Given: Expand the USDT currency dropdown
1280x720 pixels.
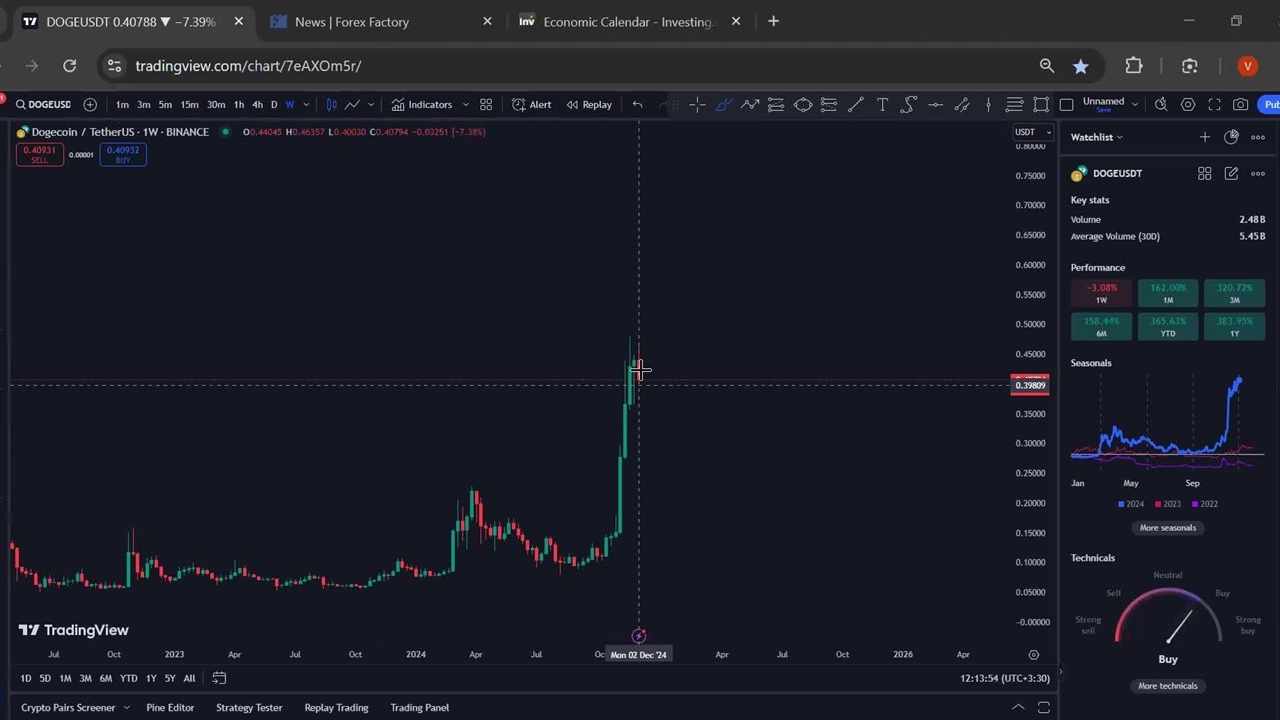Looking at the screenshot, I should tap(1033, 132).
